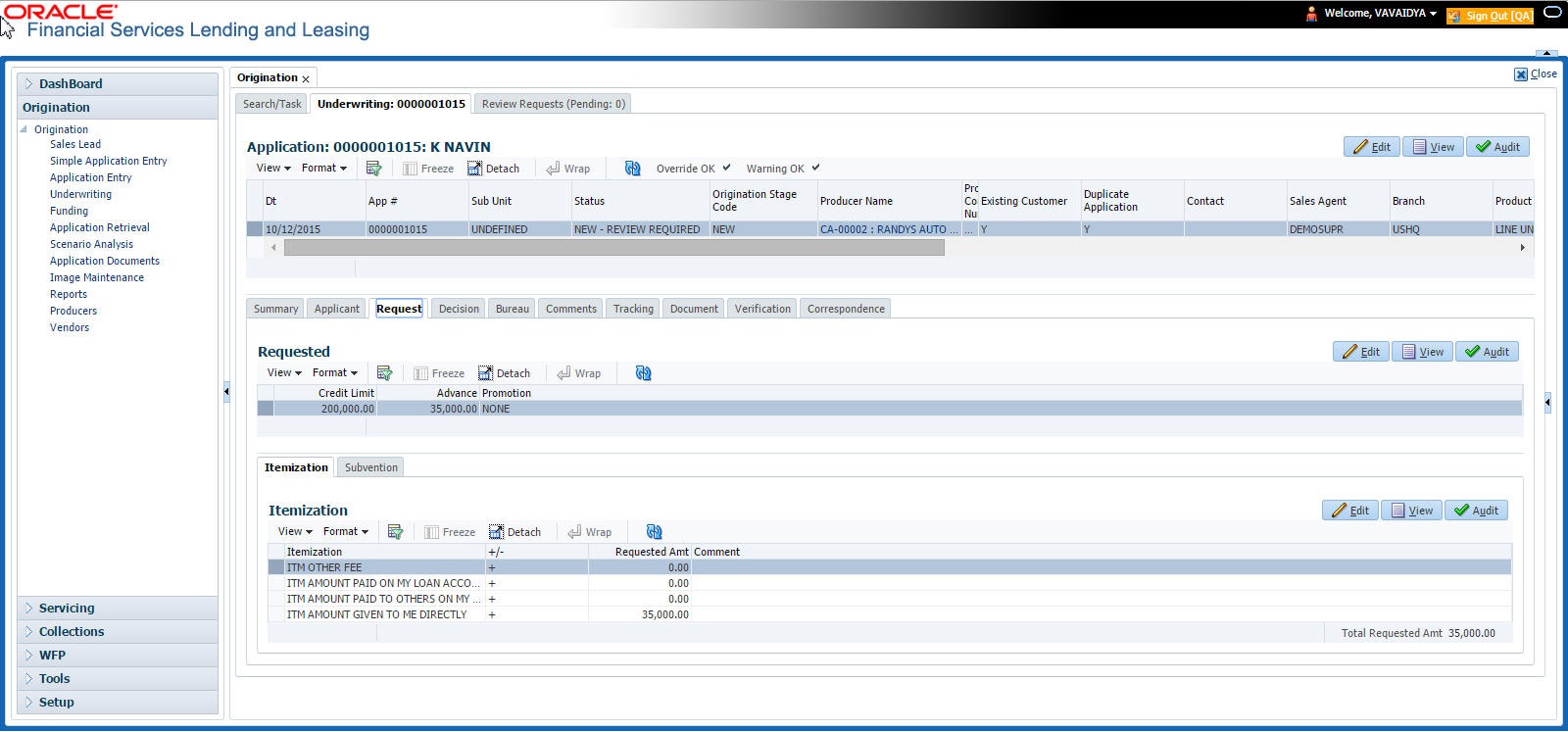
Task: Open Application Entry in the navigation tree
Action: click(91, 177)
